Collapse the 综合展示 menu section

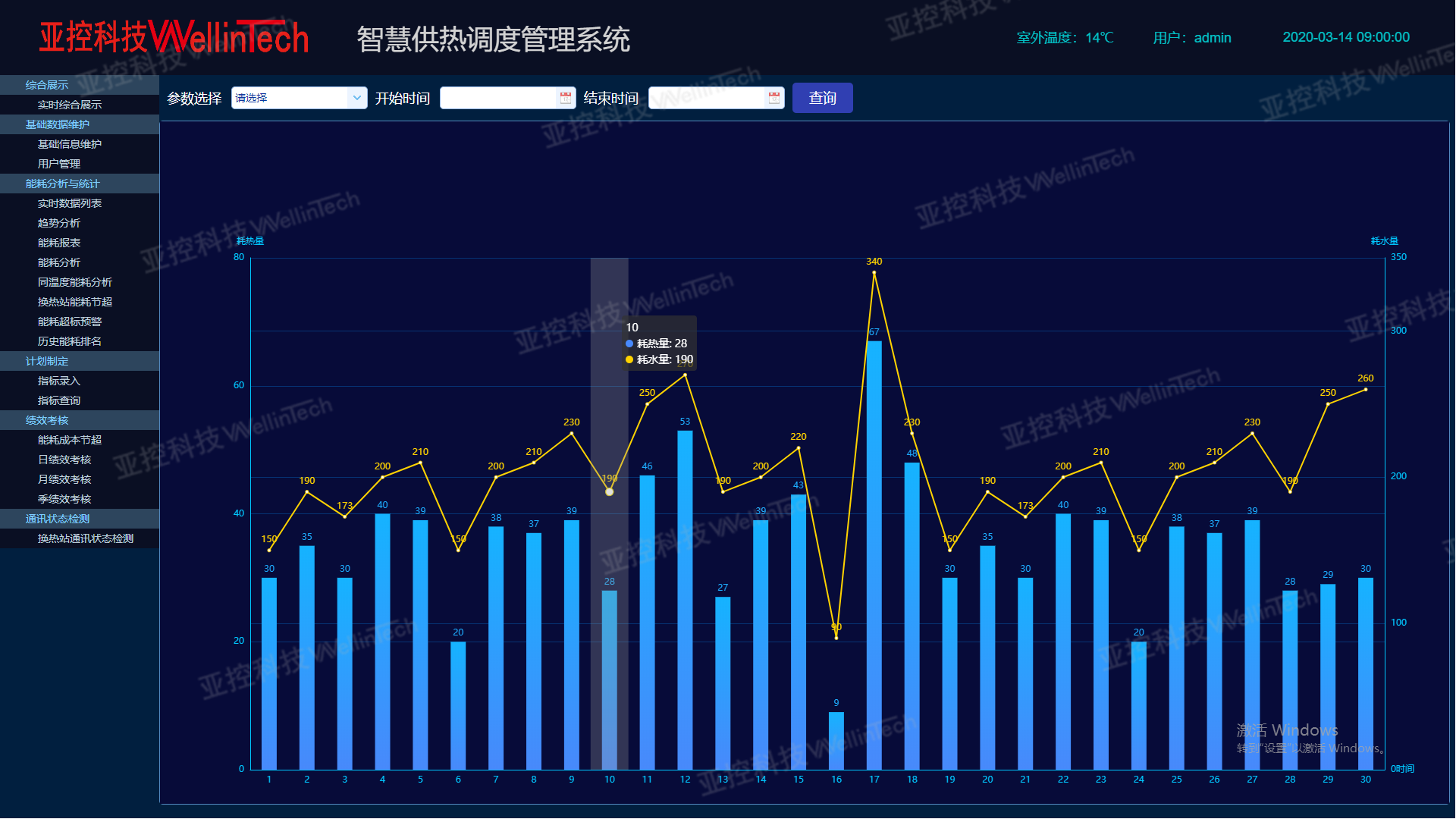point(80,85)
